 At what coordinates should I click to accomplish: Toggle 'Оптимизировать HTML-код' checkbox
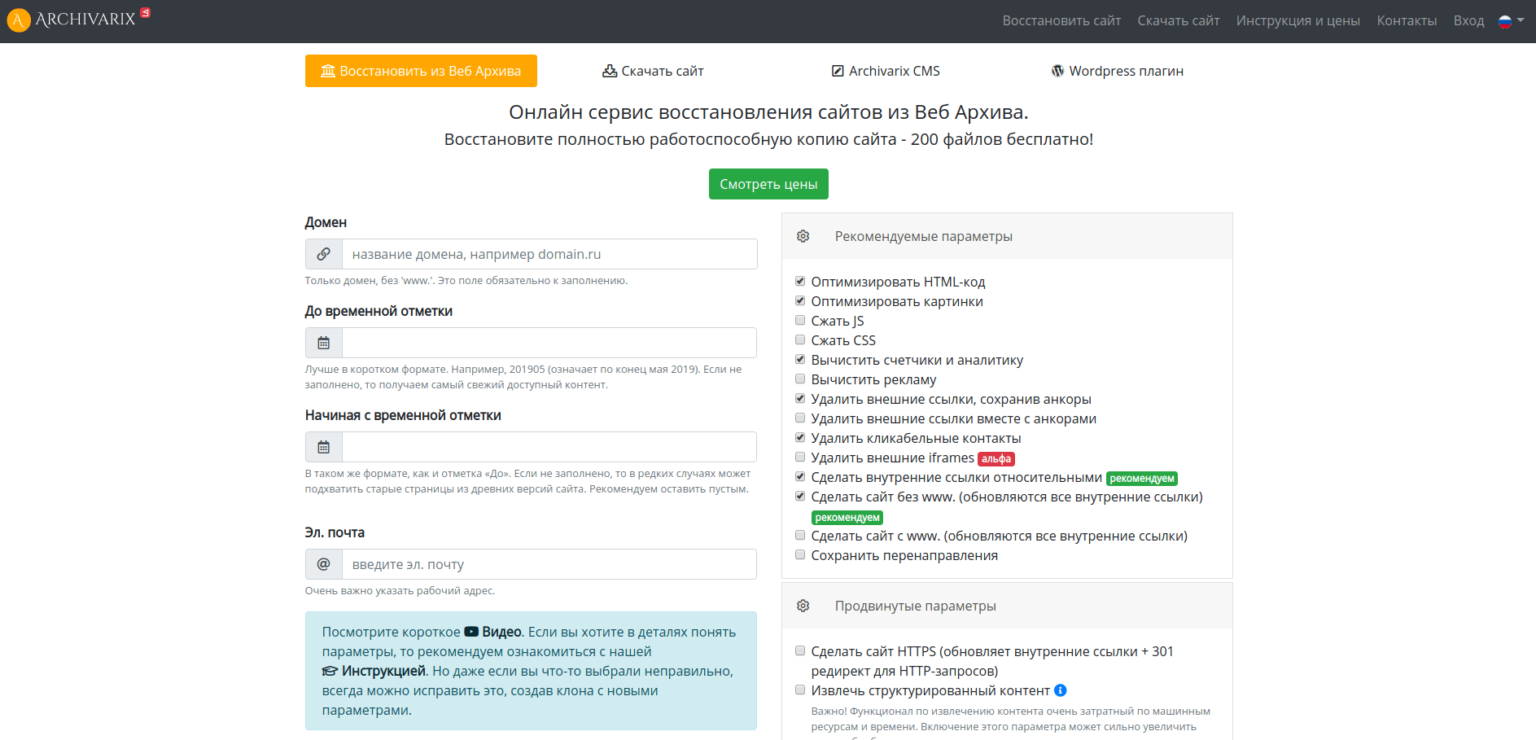[x=800, y=282]
